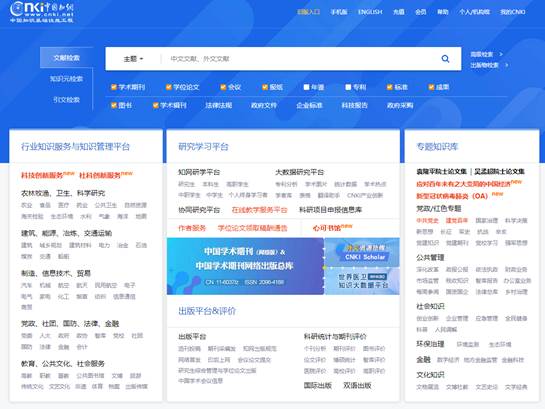Open 吴孟超院士论文集 link
Viewport: 545px width, 409px height.
(500, 171)
